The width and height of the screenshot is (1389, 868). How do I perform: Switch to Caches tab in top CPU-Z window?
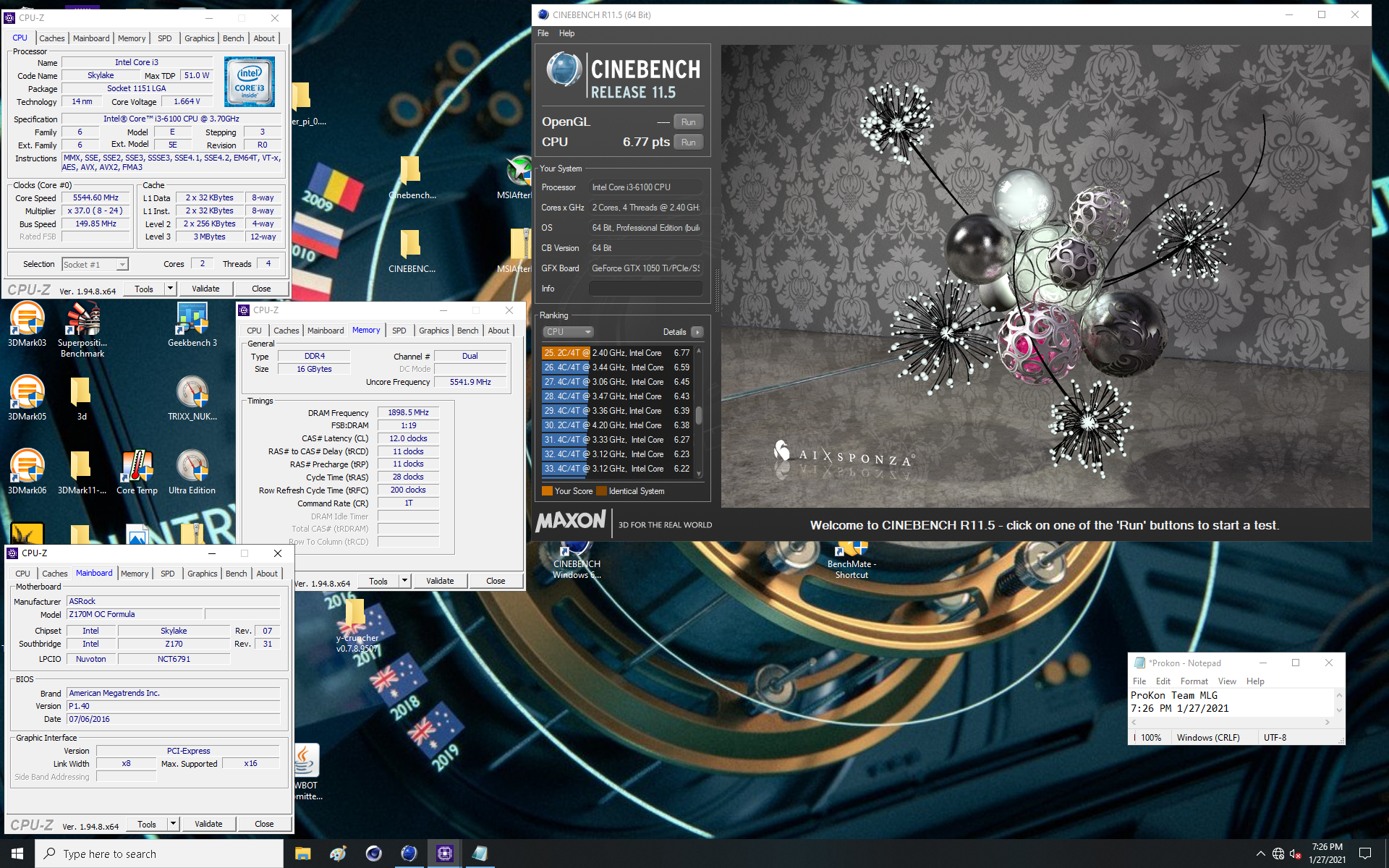click(52, 38)
